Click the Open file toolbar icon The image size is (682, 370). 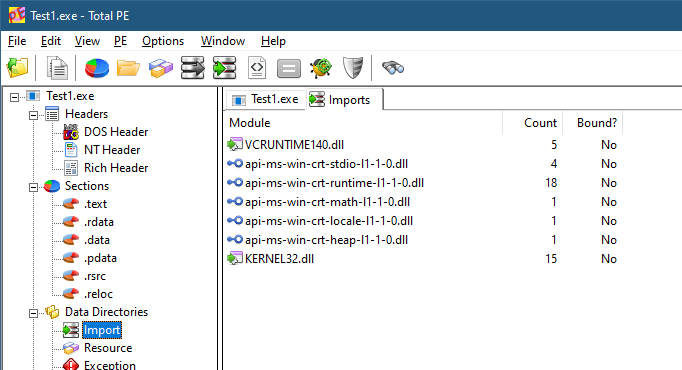(x=17, y=68)
